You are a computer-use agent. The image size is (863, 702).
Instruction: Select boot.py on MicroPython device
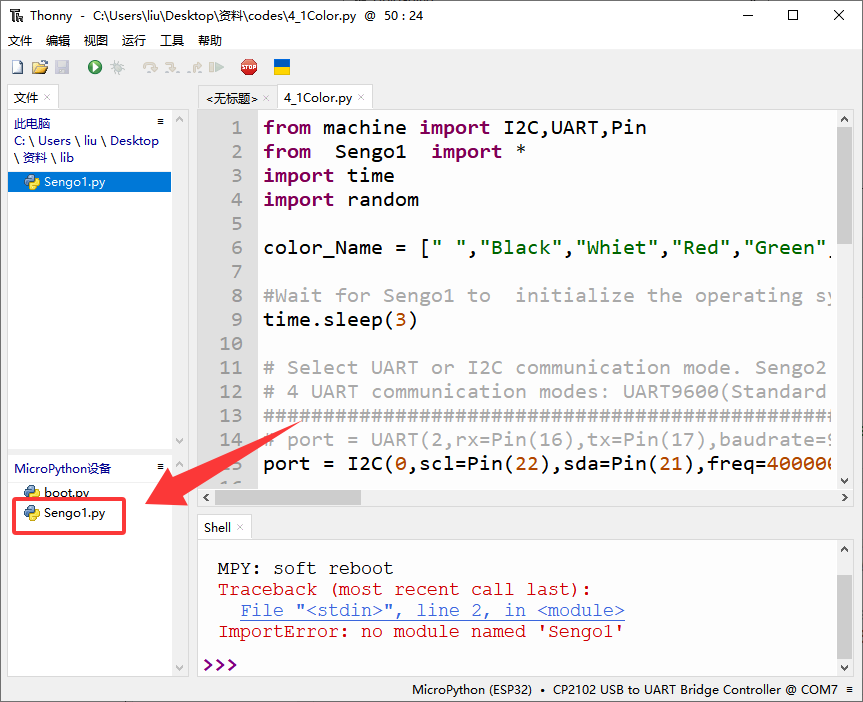67,492
